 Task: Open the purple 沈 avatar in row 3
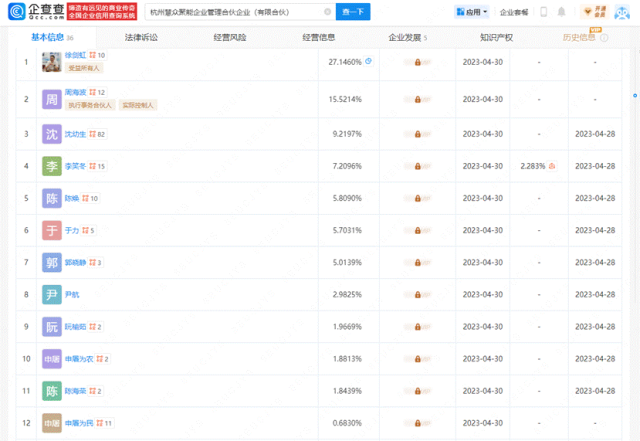tap(52, 134)
